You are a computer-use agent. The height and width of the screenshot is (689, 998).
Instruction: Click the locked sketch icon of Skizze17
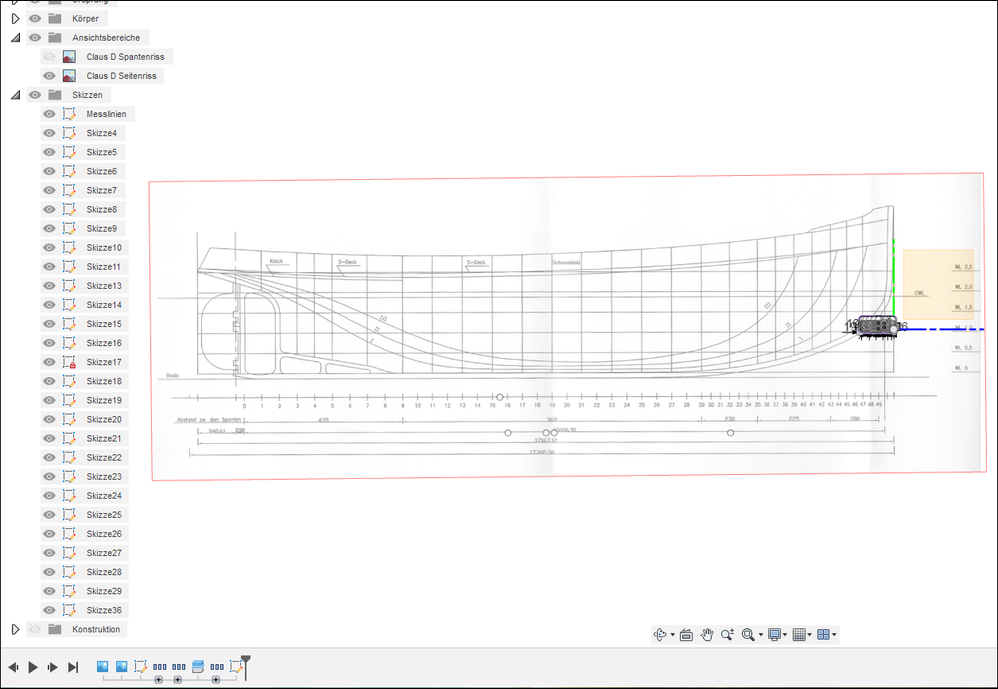69,362
